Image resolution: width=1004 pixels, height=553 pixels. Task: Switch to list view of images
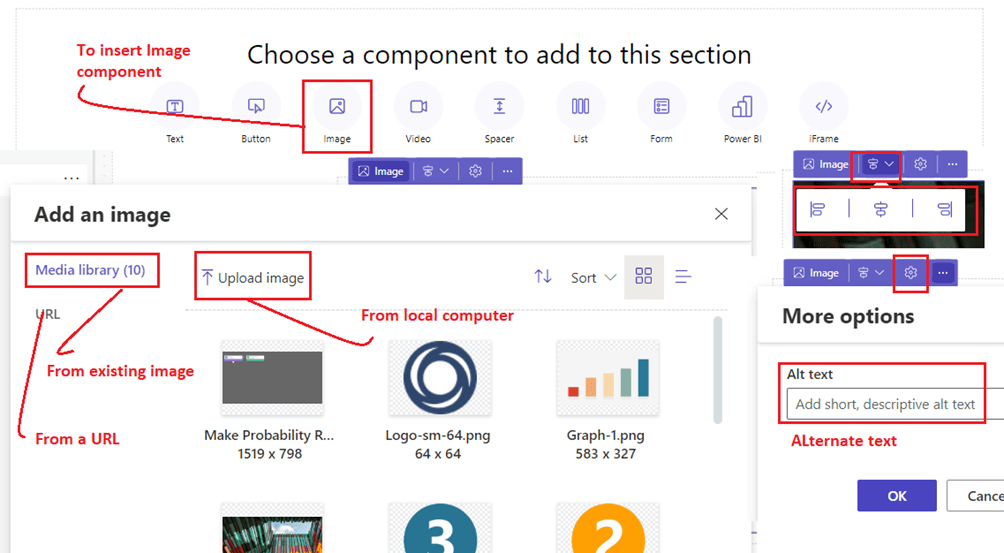[x=684, y=277]
